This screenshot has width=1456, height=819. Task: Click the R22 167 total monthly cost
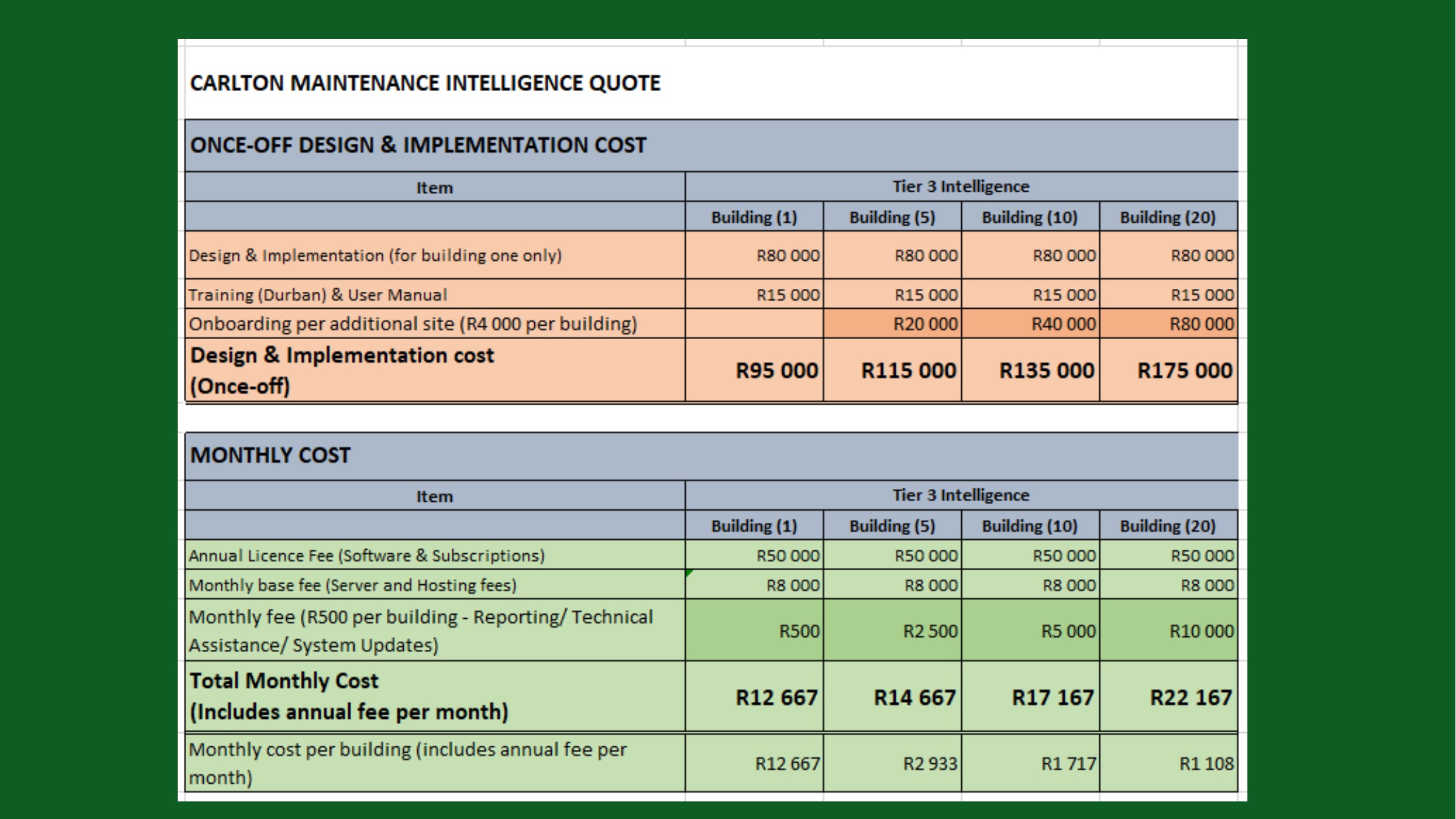(1191, 698)
